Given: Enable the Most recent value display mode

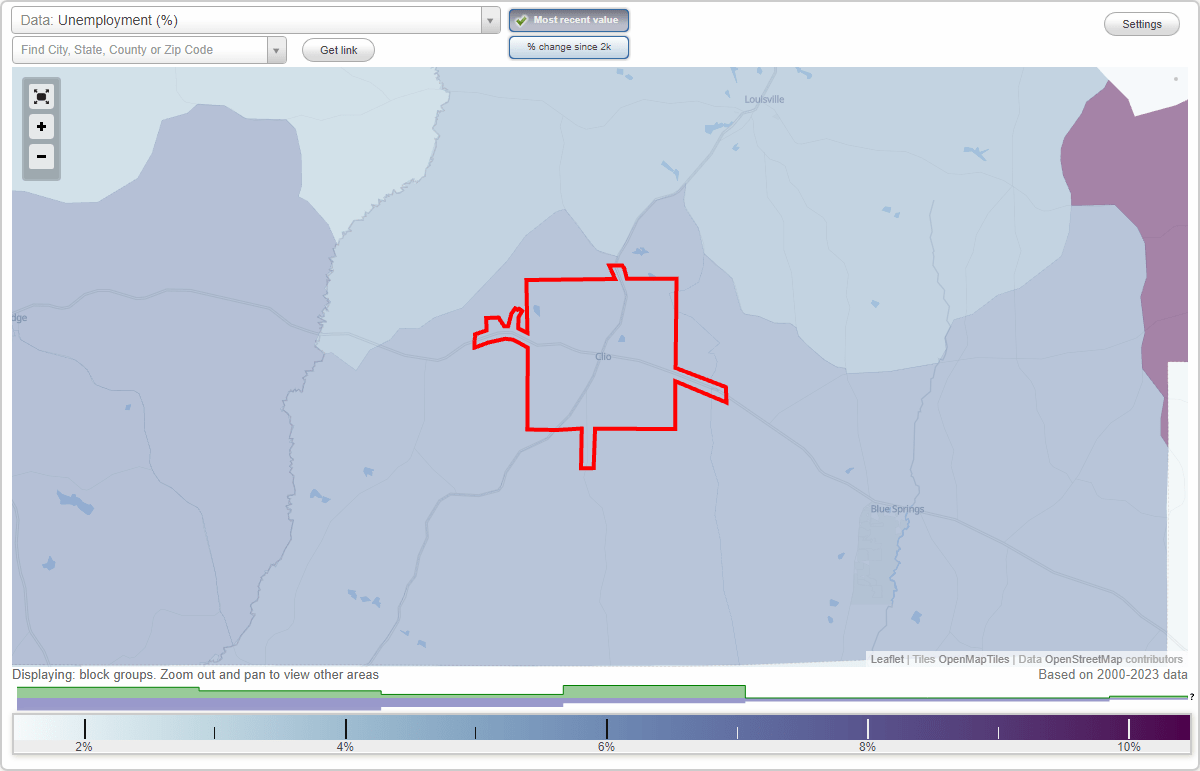Looking at the screenshot, I should (569, 20).
